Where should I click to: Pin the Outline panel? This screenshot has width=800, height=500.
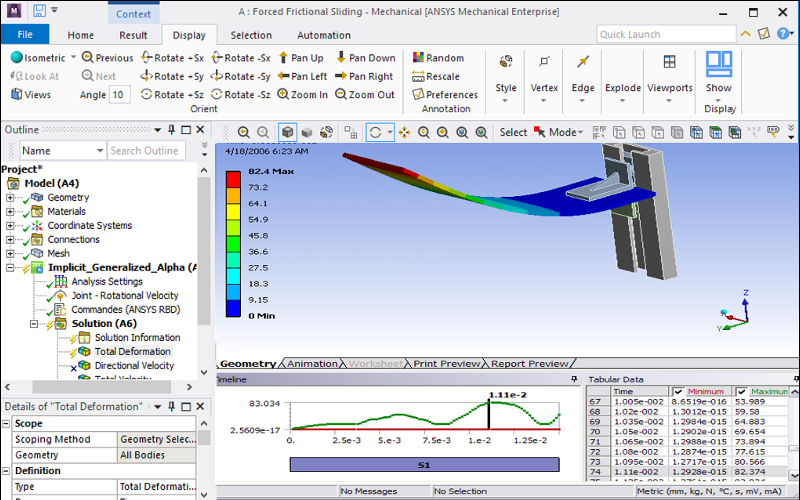pyautogui.click(x=171, y=130)
